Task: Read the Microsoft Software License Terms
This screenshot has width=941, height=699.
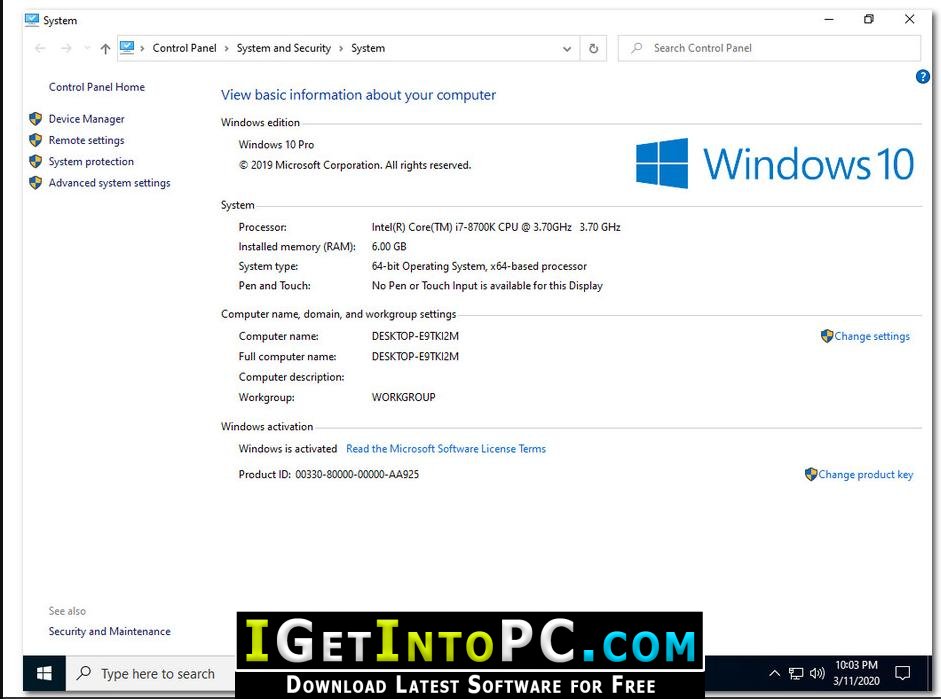Action: tap(446, 449)
